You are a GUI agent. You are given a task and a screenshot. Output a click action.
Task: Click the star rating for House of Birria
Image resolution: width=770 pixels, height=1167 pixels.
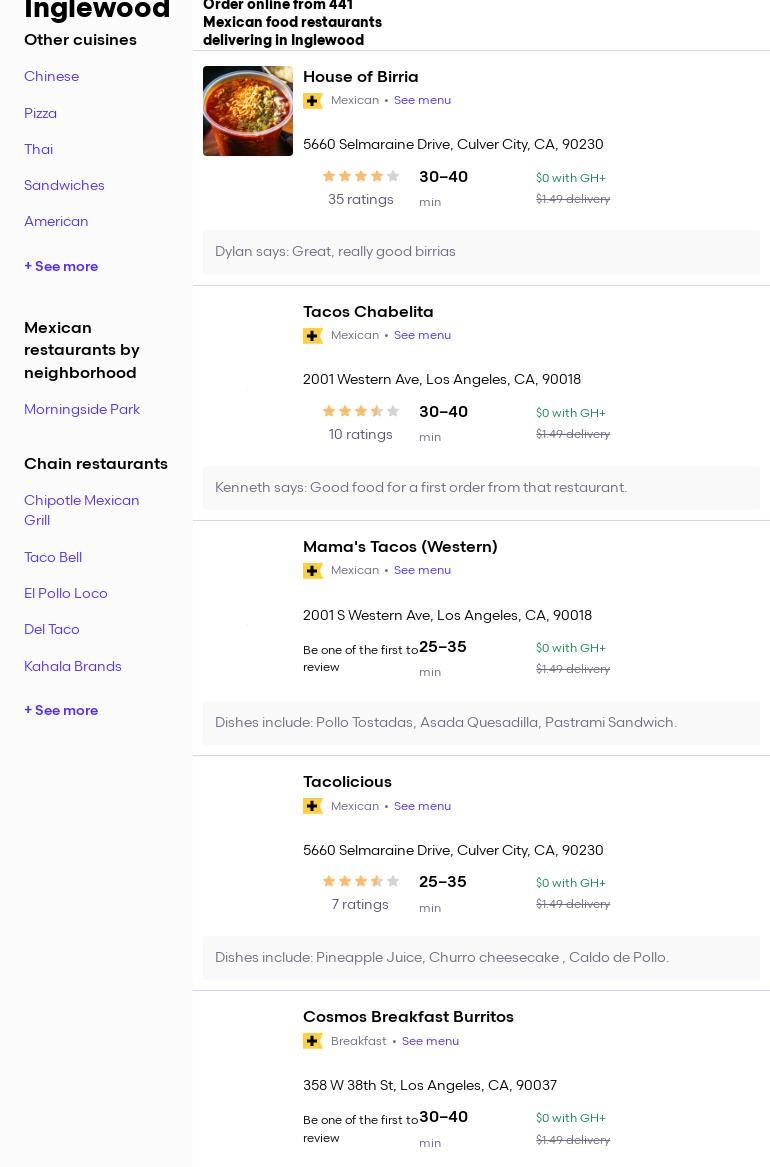point(361,177)
